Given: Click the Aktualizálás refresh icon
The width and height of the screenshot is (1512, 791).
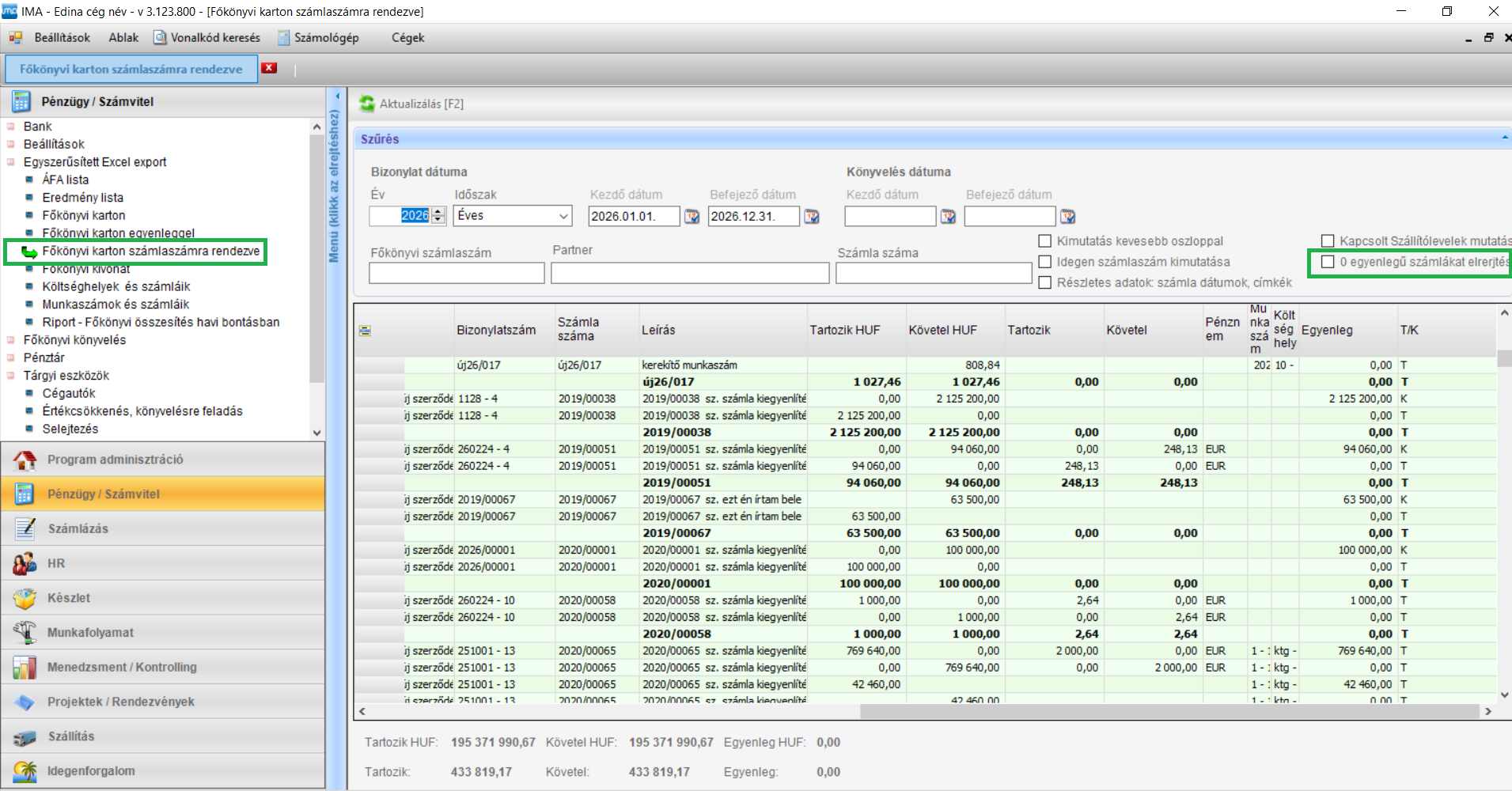Looking at the screenshot, I should tap(367, 104).
